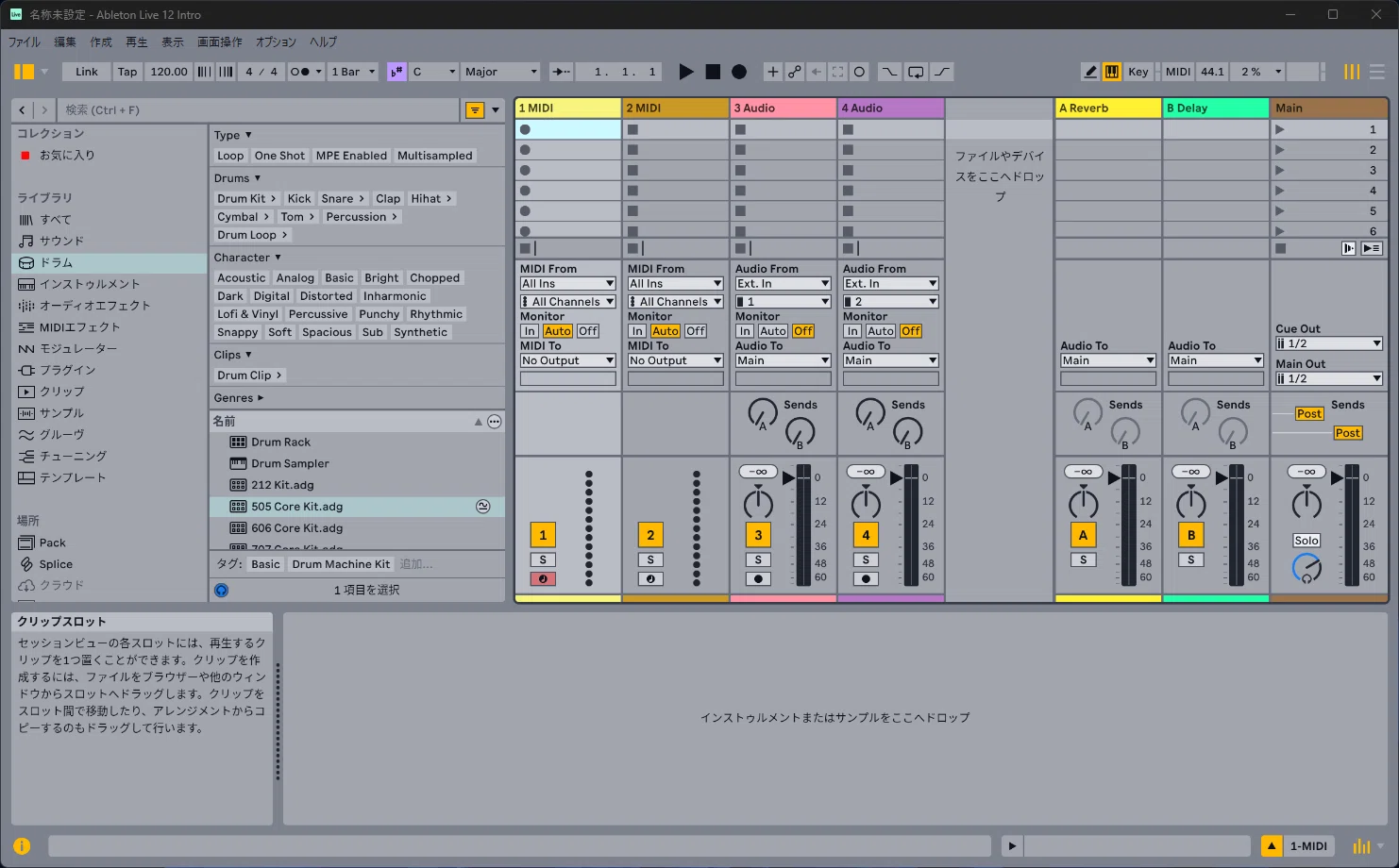Set track 1 Monitor to In
This screenshot has width=1399, height=868.
pyautogui.click(x=530, y=331)
